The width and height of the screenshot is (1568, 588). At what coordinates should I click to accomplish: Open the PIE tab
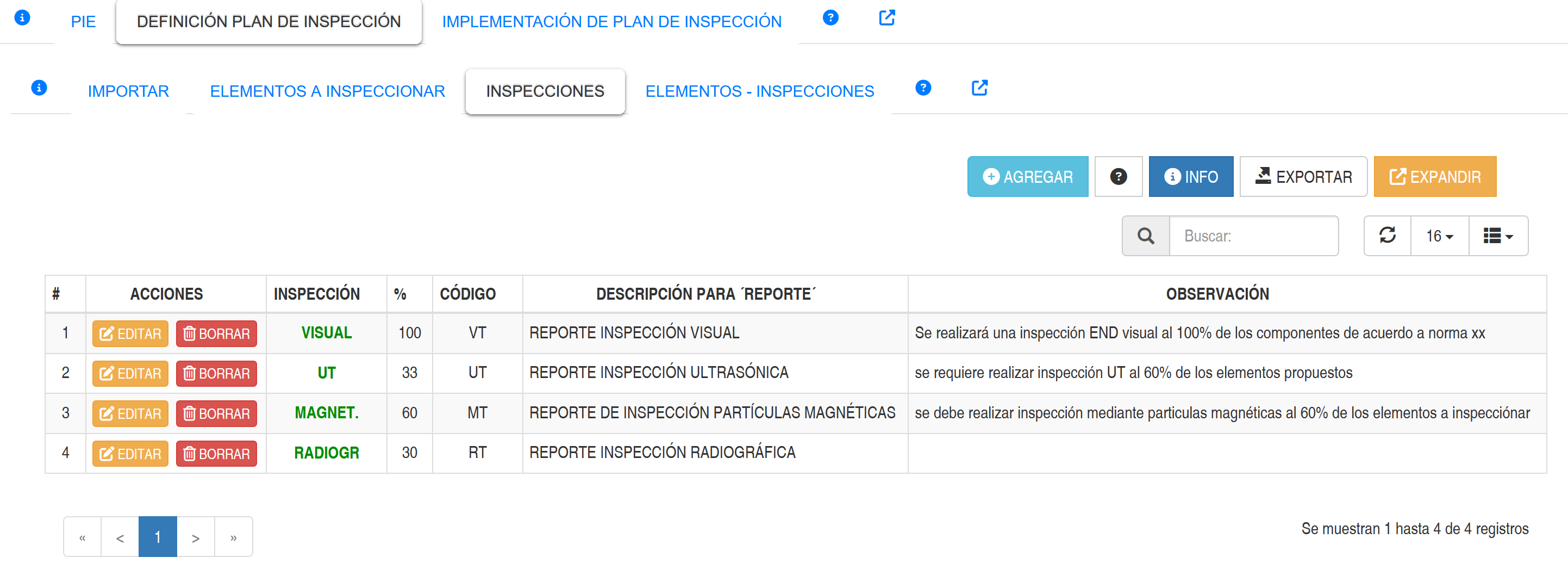click(x=83, y=22)
